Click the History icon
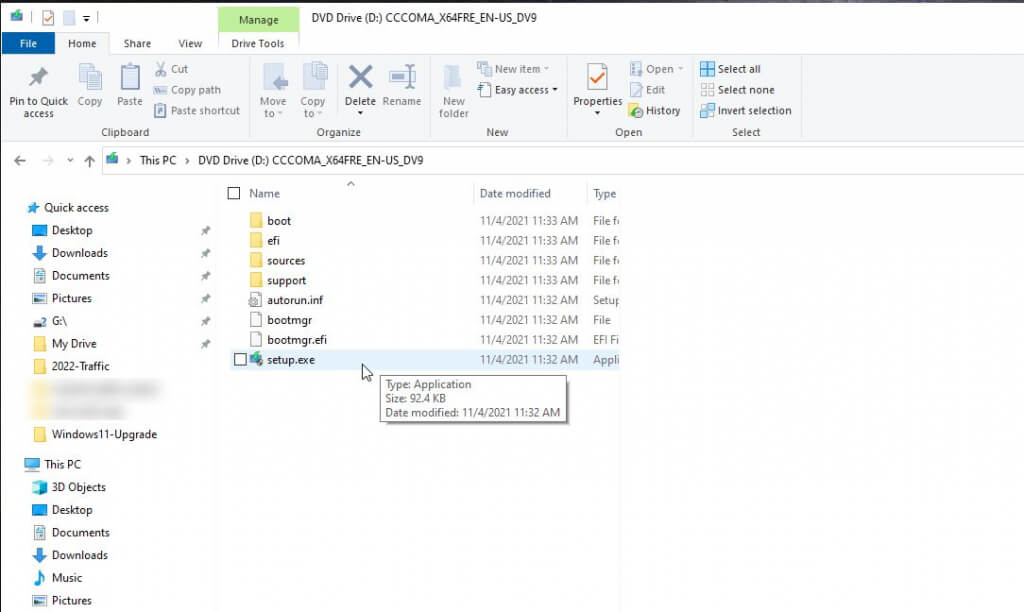Viewport: 1024px width, 612px height. [636, 111]
